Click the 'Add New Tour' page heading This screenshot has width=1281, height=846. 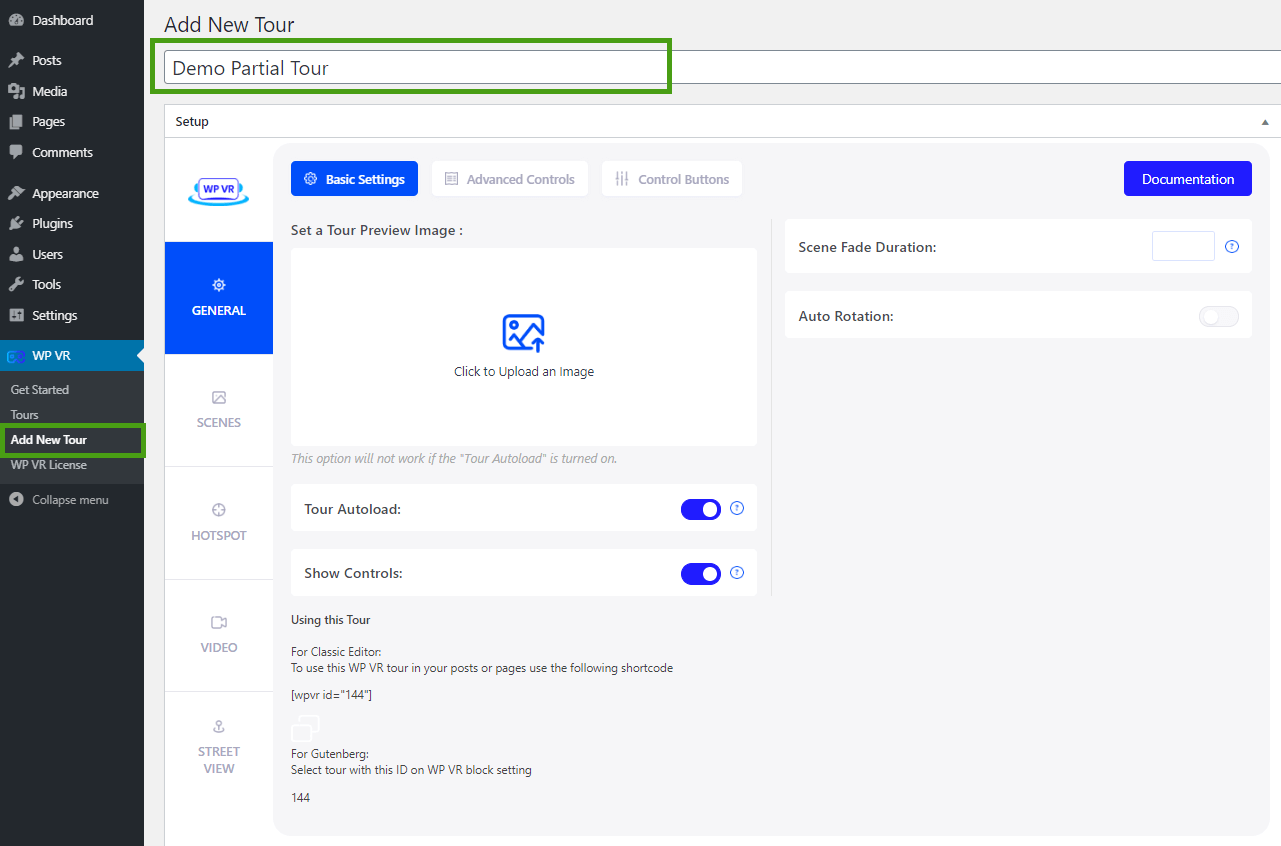pyautogui.click(x=229, y=25)
